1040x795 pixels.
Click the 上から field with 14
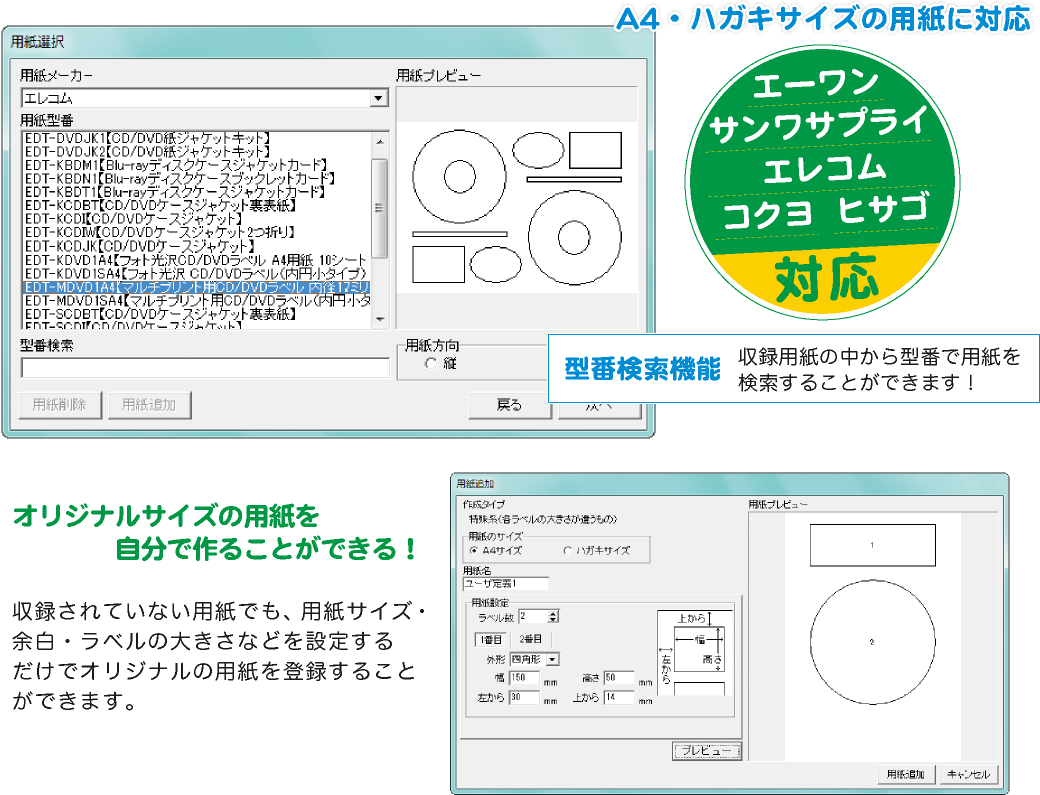point(619,698)
